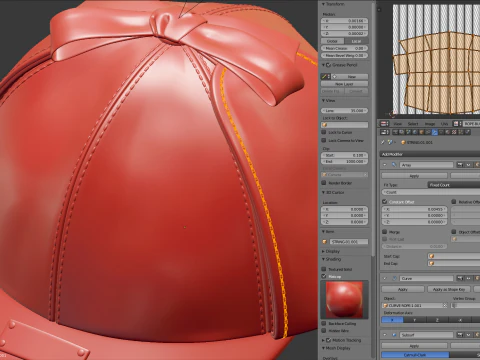Open the UVs menu in UV editor
480x360 pixels.
pyautogui.click(x=444, y=124)
